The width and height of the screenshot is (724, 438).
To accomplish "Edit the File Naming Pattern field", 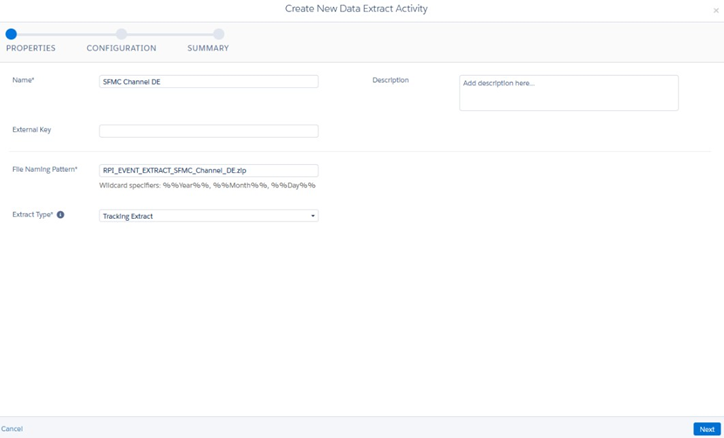I will [x=208, y=171].
